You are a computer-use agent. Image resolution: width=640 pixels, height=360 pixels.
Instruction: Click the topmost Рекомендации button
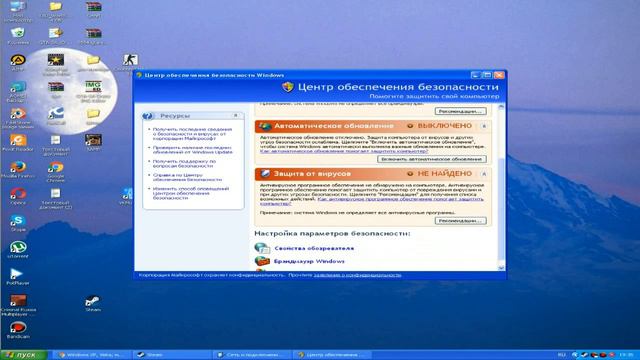(x=460, y=111)
